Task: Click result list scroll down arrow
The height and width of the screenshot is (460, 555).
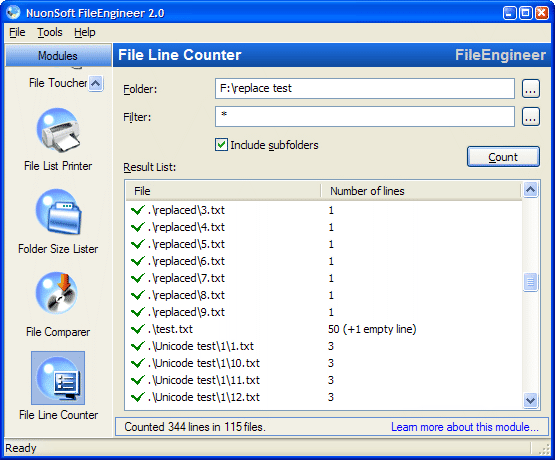Action: click(x=530, y=400)
